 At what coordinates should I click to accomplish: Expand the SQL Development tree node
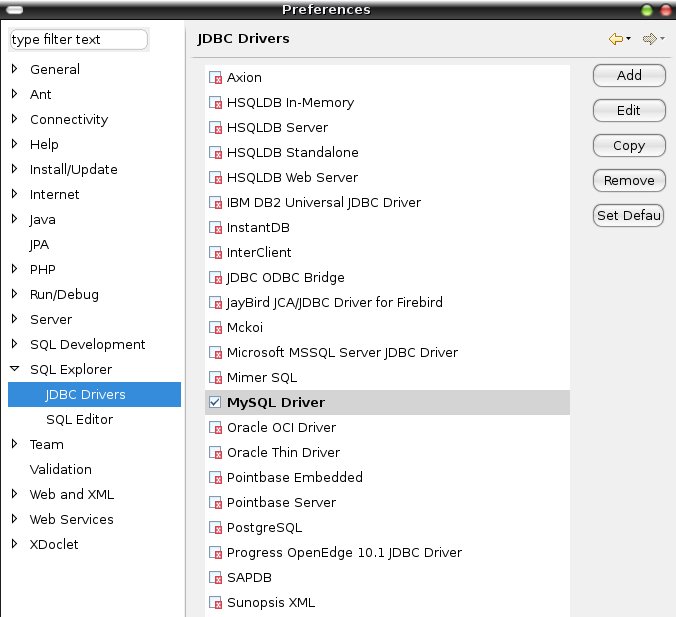pyautogui.click(x=14, y=344)
